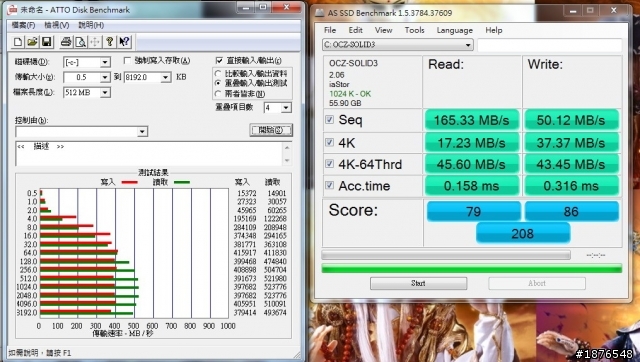Toggle the 4K-64Thrd test checkbox
This screenshot has width=640, height=362.
329,164
